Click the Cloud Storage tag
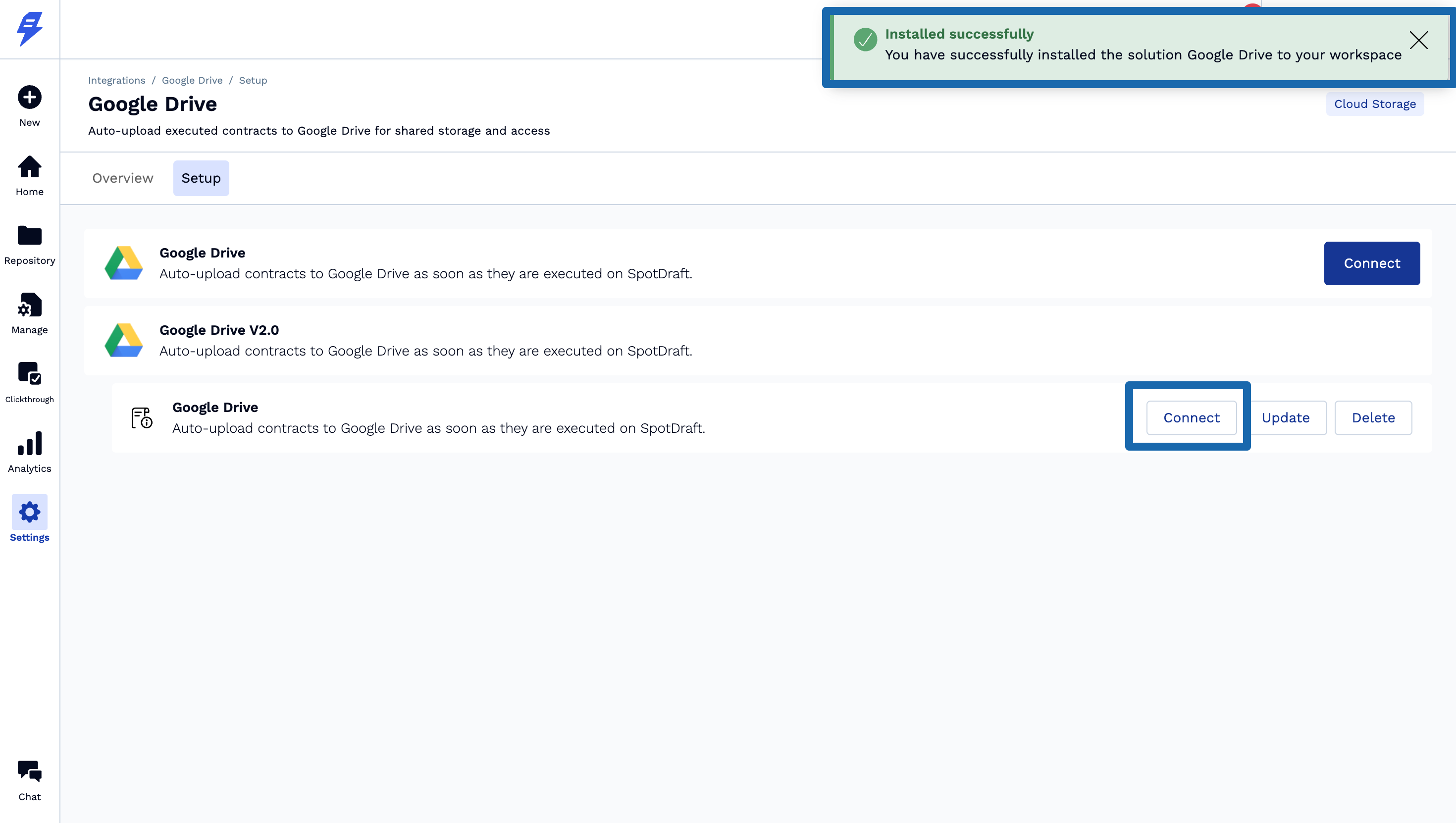Image resolution: width=1456 pixels, height=823 pixels. [x=1375, y=104]
